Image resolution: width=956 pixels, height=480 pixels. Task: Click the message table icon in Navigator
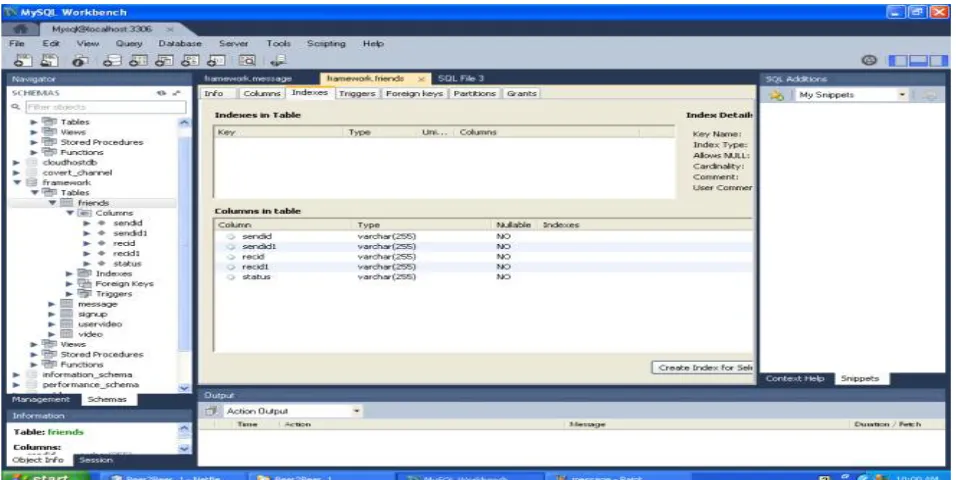[x=67, y=304]
